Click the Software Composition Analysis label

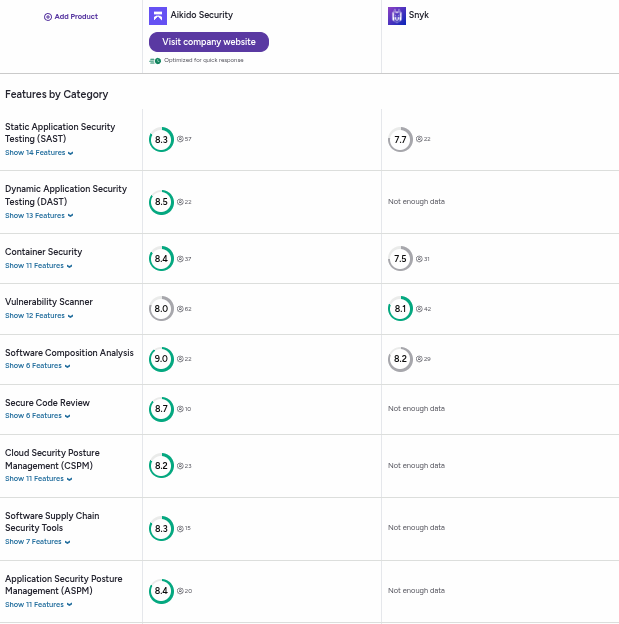pos(69,353)
